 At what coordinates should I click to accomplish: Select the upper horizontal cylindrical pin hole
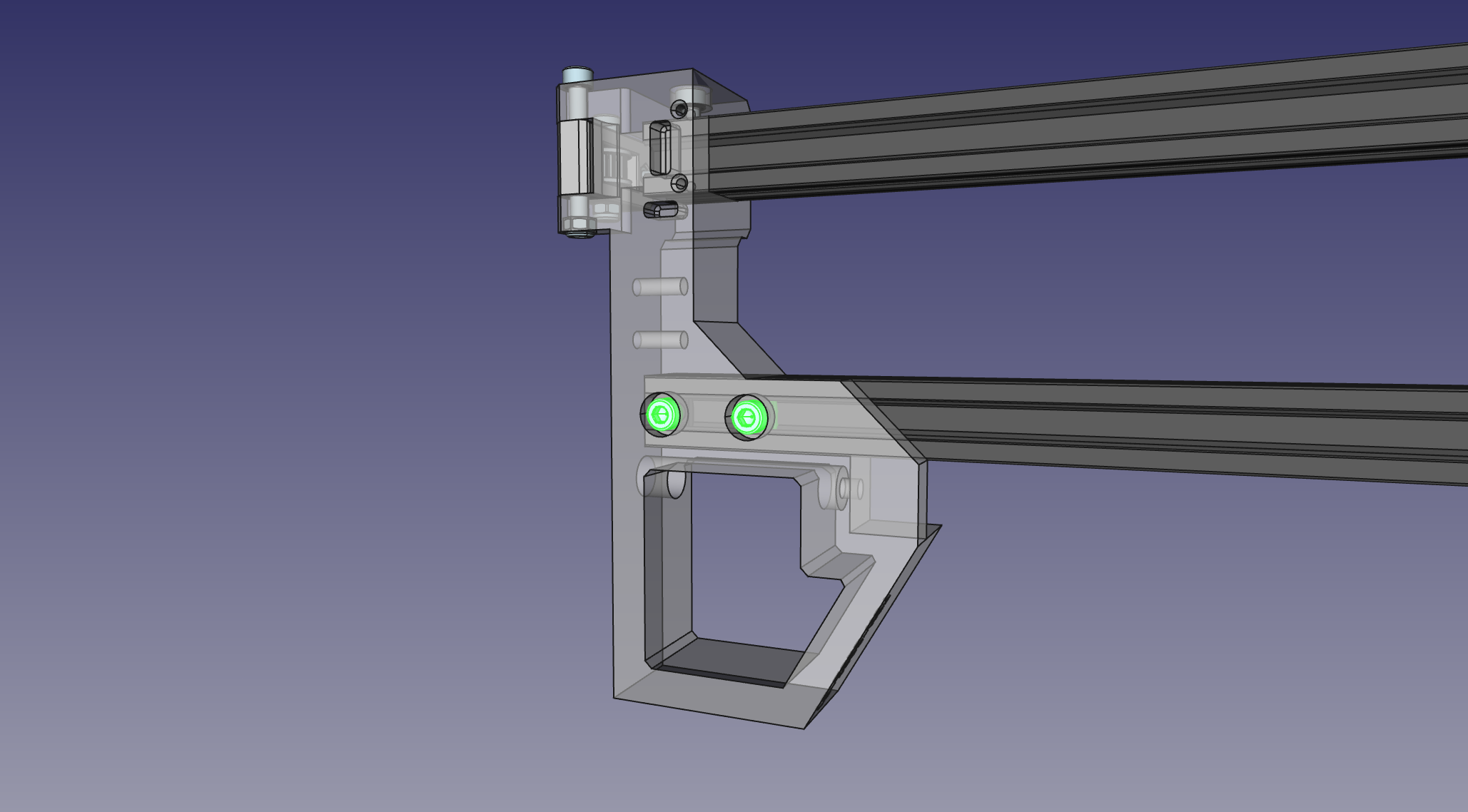pos(660,287)
